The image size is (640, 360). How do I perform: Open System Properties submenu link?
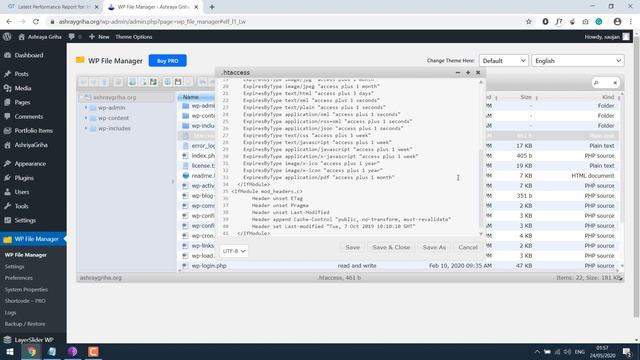(26, 289)
